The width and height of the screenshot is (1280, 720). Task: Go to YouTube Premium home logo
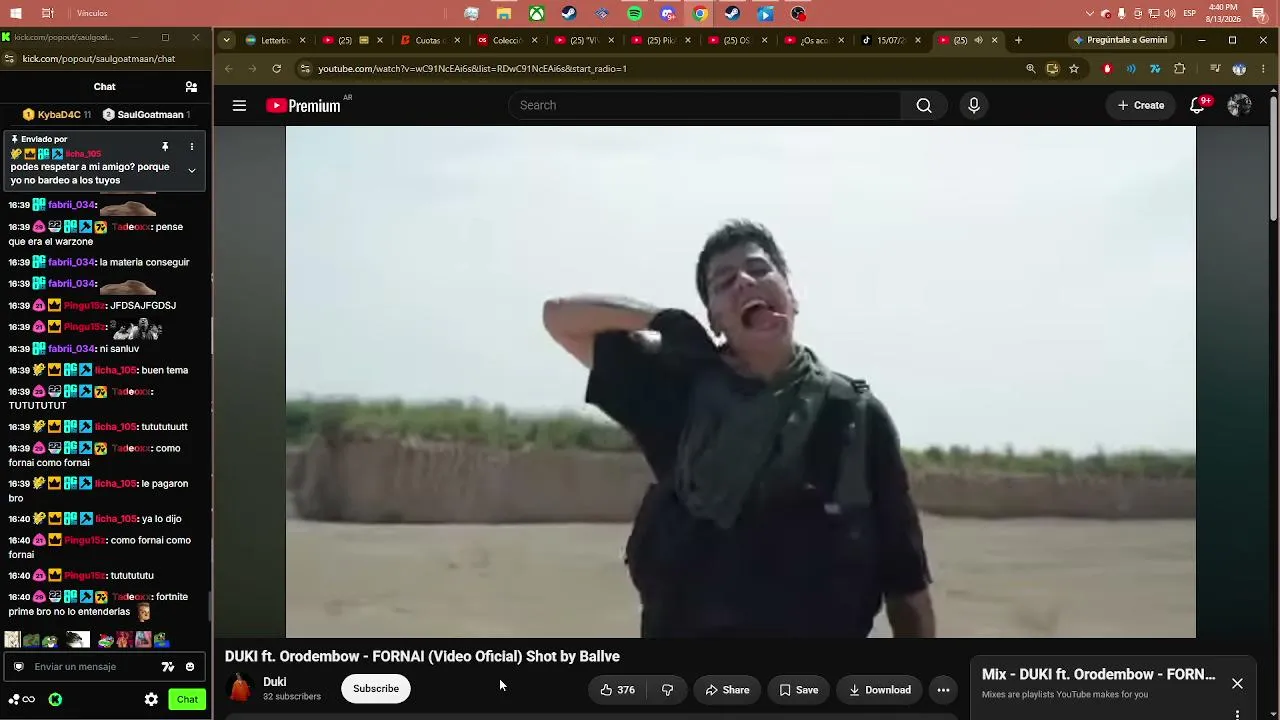click(x=304, y=105)
